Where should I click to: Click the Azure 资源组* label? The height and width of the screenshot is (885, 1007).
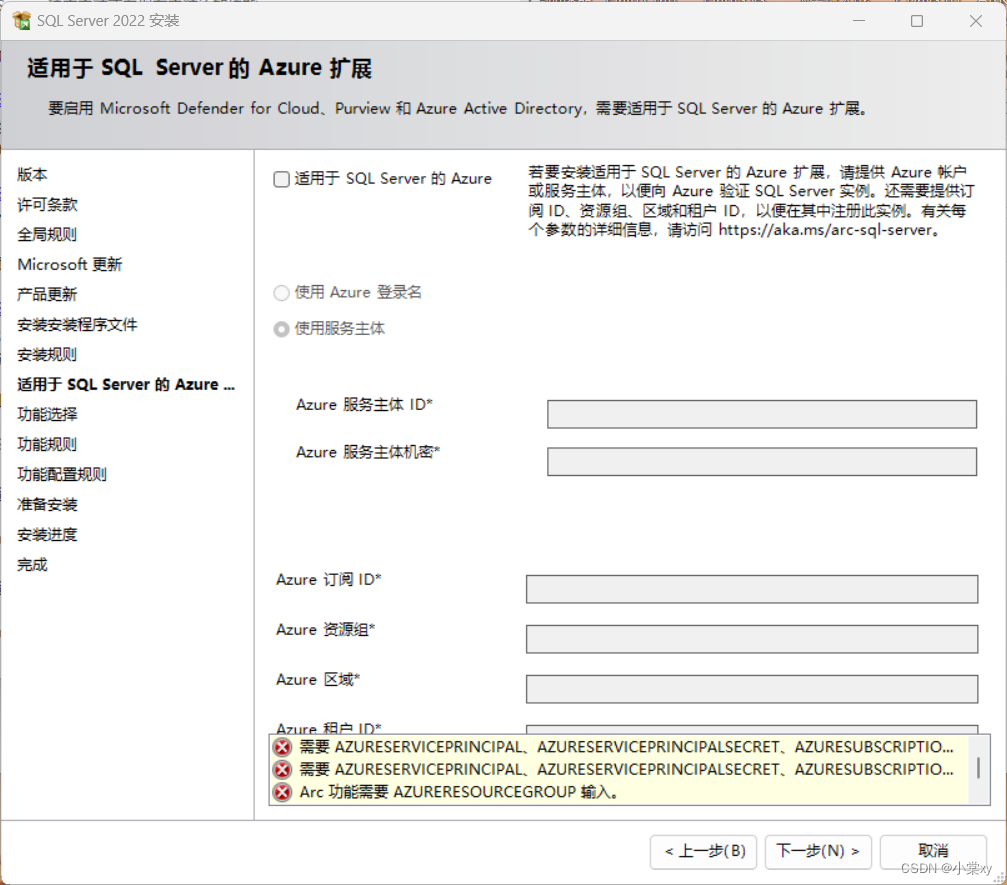click(x=326, y=629)
